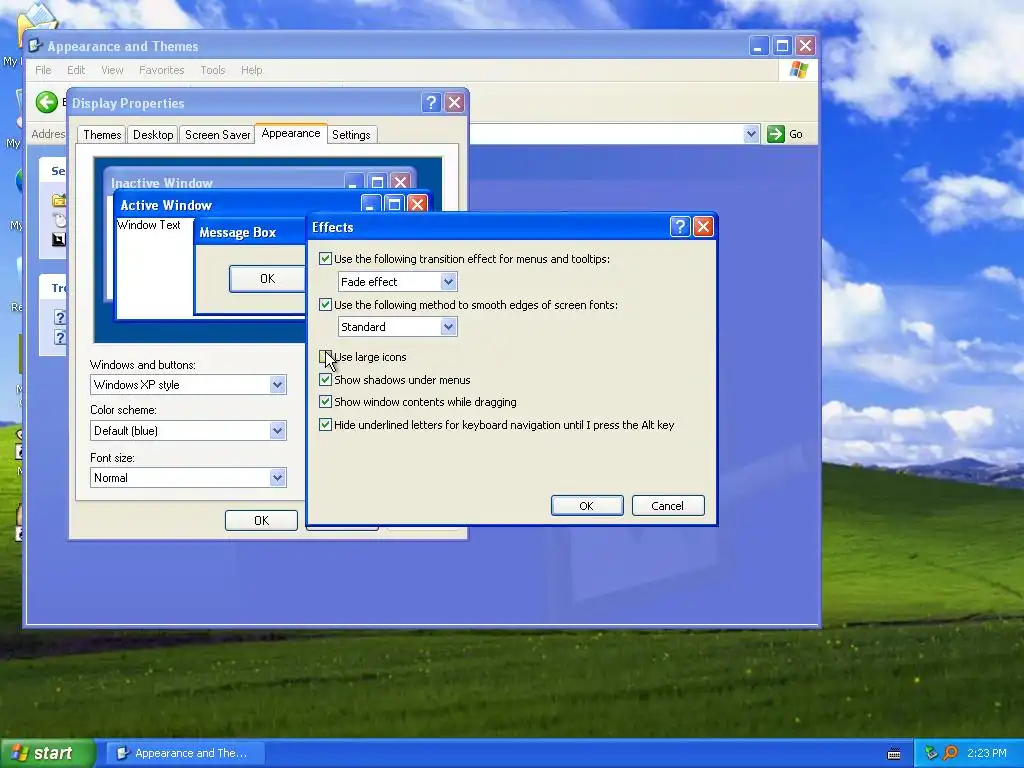Uncheck the transition effect for menus checkbox
The width and height of the screenshot is (1024, 768).
pyautogui.click(x=325, y=259)
